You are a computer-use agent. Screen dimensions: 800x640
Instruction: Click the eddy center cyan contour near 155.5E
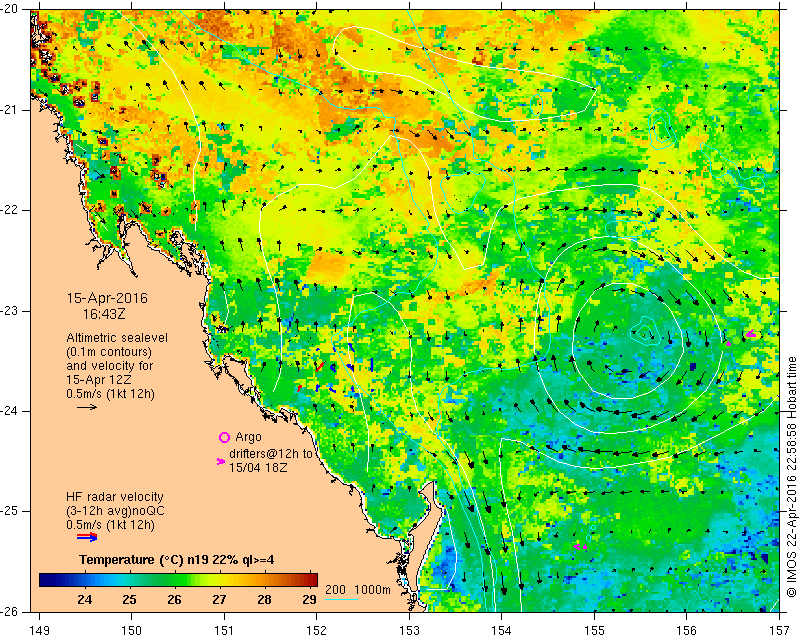(643, 332)
